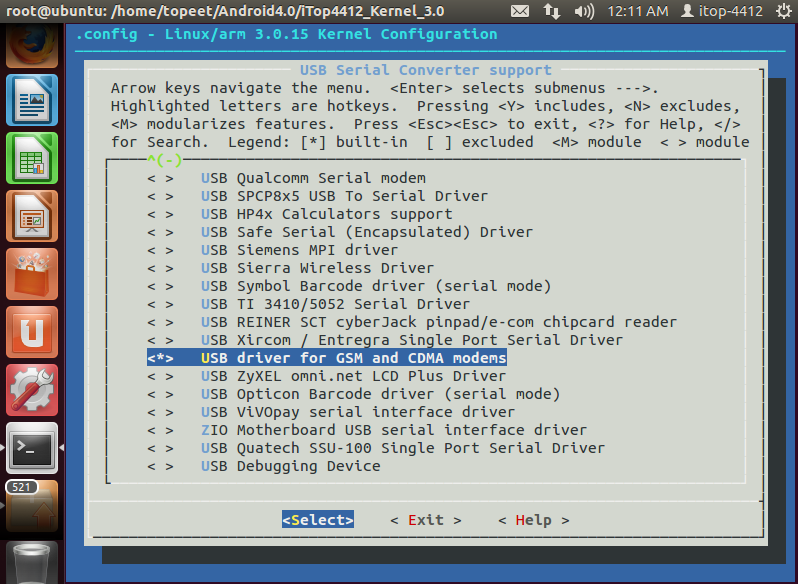The width and height of the screenshot is (798, 584).
Task: Select USB Xircom / Entregra Single Port Serial Driver
Action: click(x=385, y=340)
